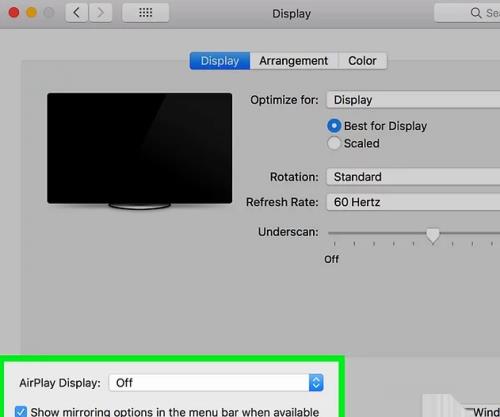Click the Underscan slider handle

433,236
